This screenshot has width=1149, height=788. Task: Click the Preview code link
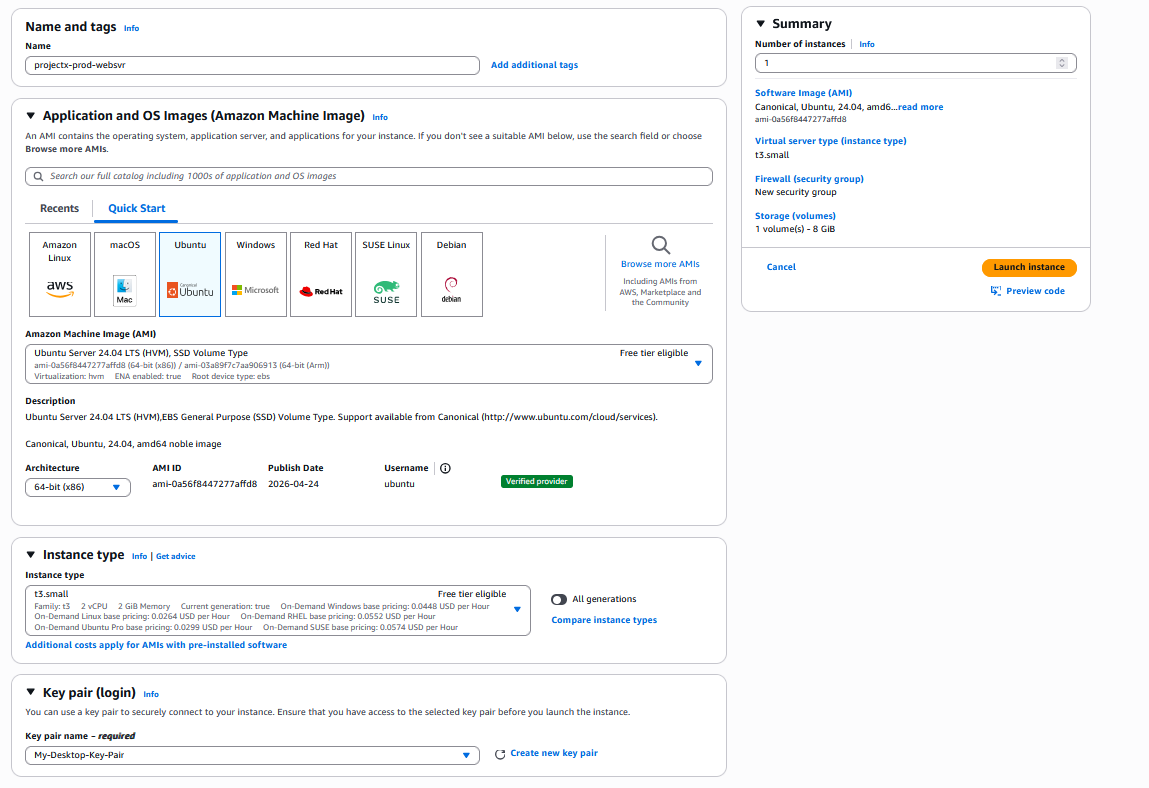tap(1035, 291)
